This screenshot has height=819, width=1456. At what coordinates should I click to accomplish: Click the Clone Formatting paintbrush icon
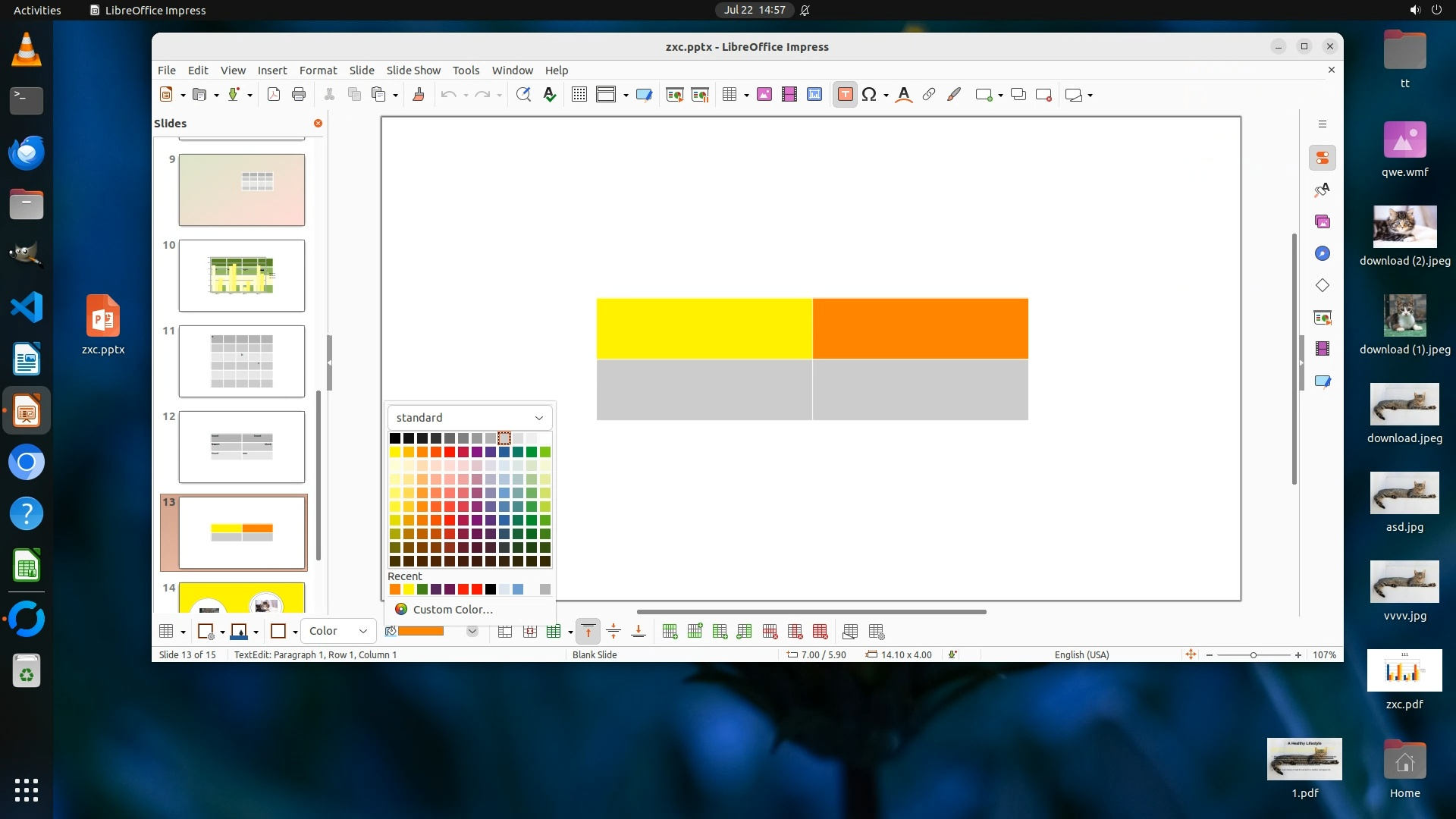[418, 95]
